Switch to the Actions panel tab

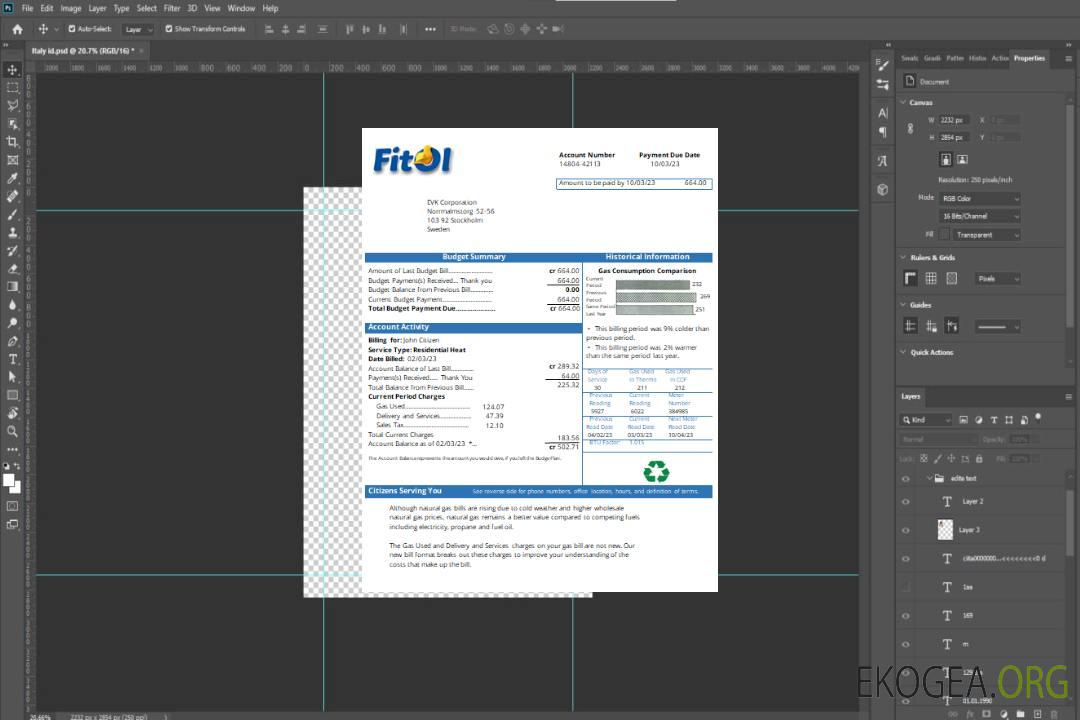[x=999, y=58]
